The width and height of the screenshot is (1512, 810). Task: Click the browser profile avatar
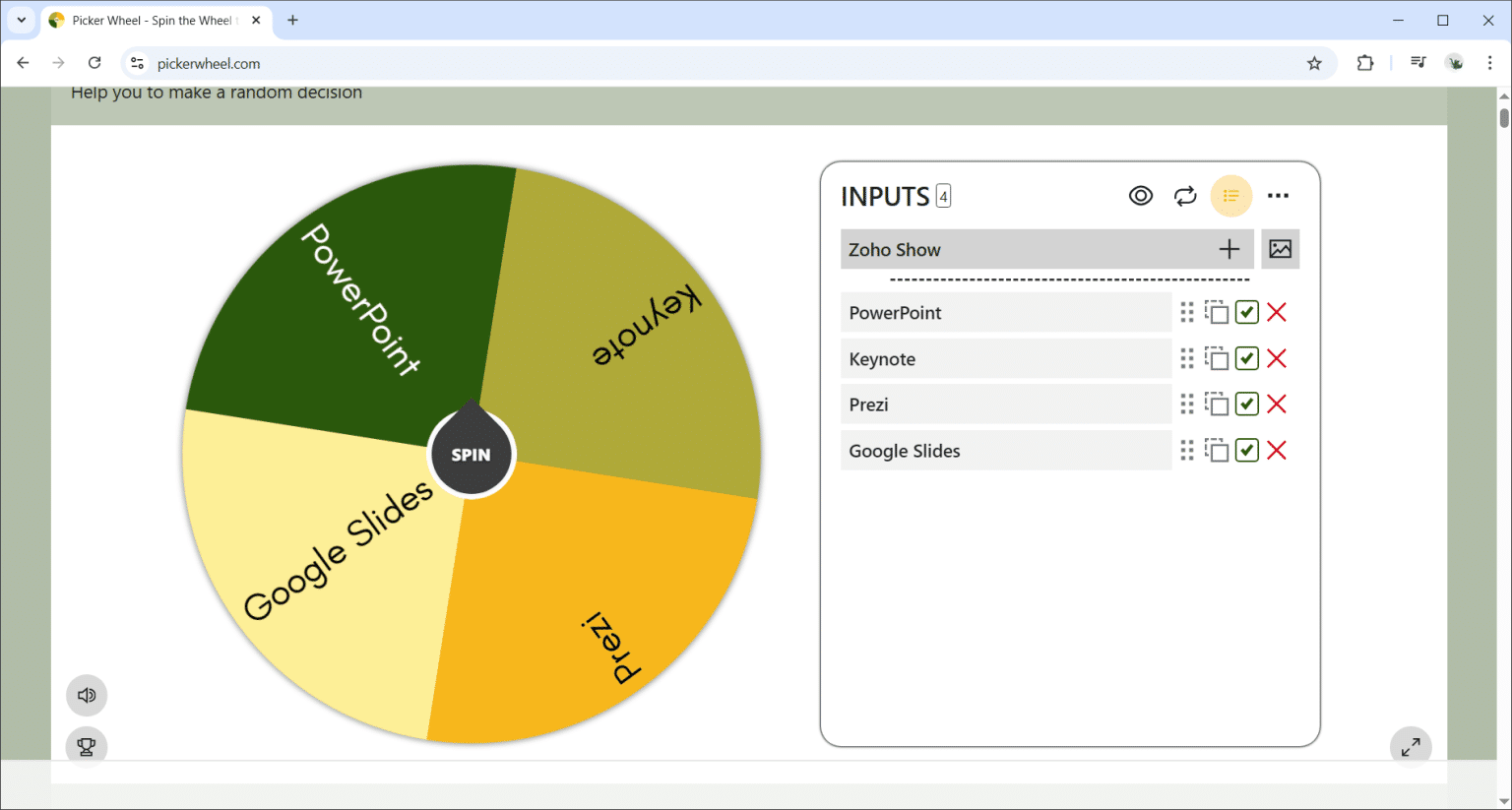tap(1455, 62)
